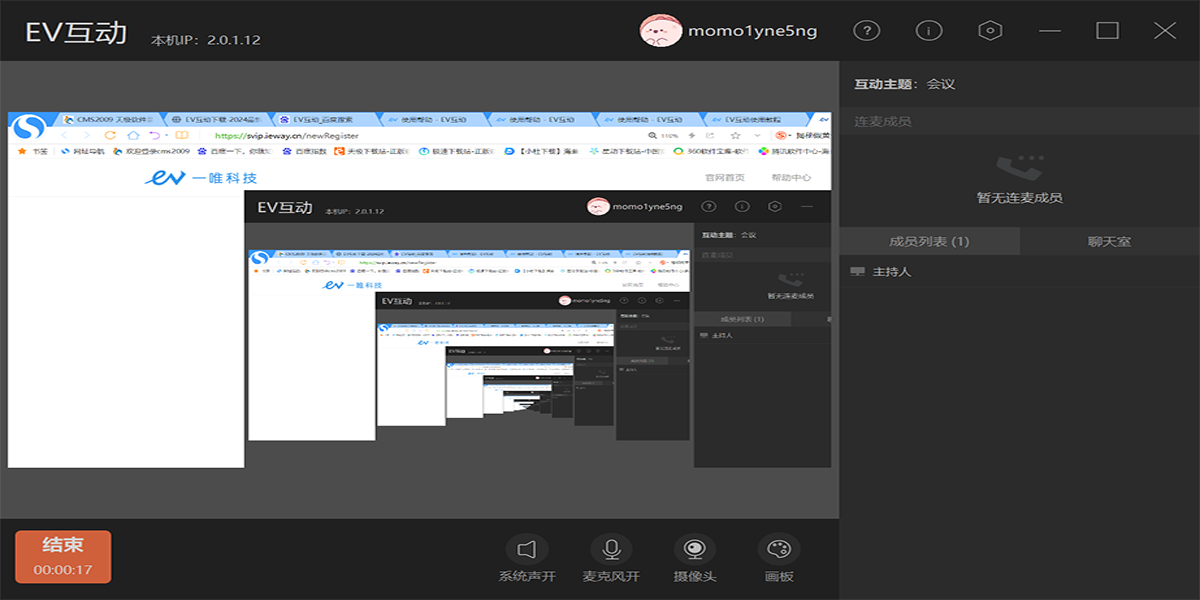Switch to the 成员列表 (1) tab
This screenshot has height=600, width=1200.
pyautogui.click(x=929, y=241)
